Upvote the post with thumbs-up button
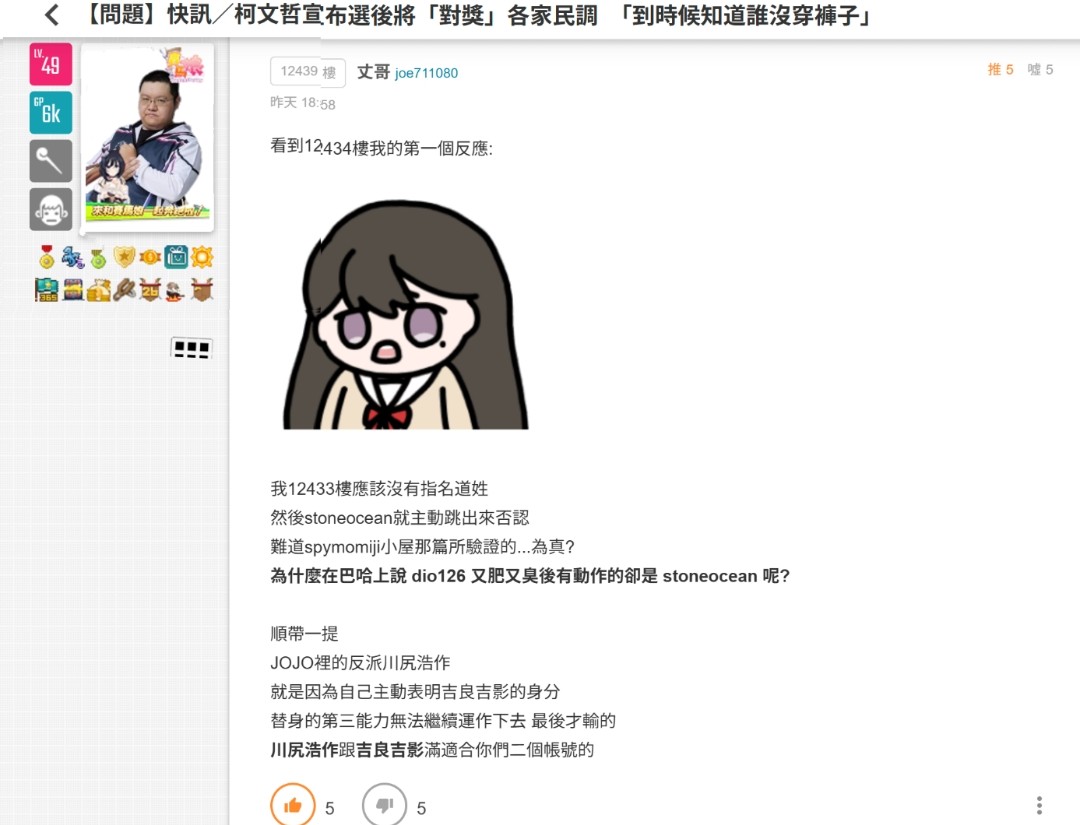The image size is (1080, 825). pos(293,804)
